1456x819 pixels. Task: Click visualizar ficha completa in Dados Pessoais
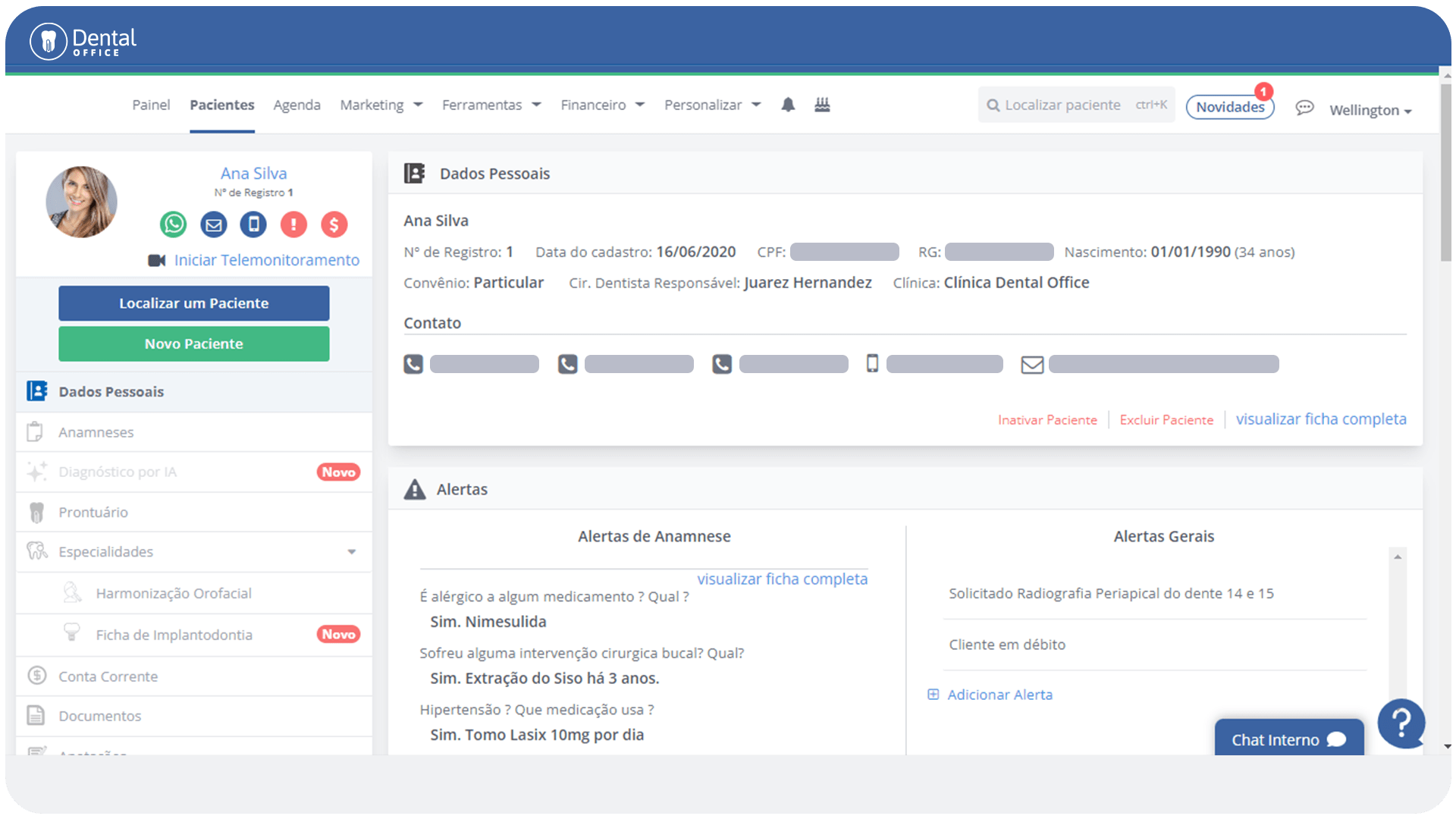point(1321,419)
